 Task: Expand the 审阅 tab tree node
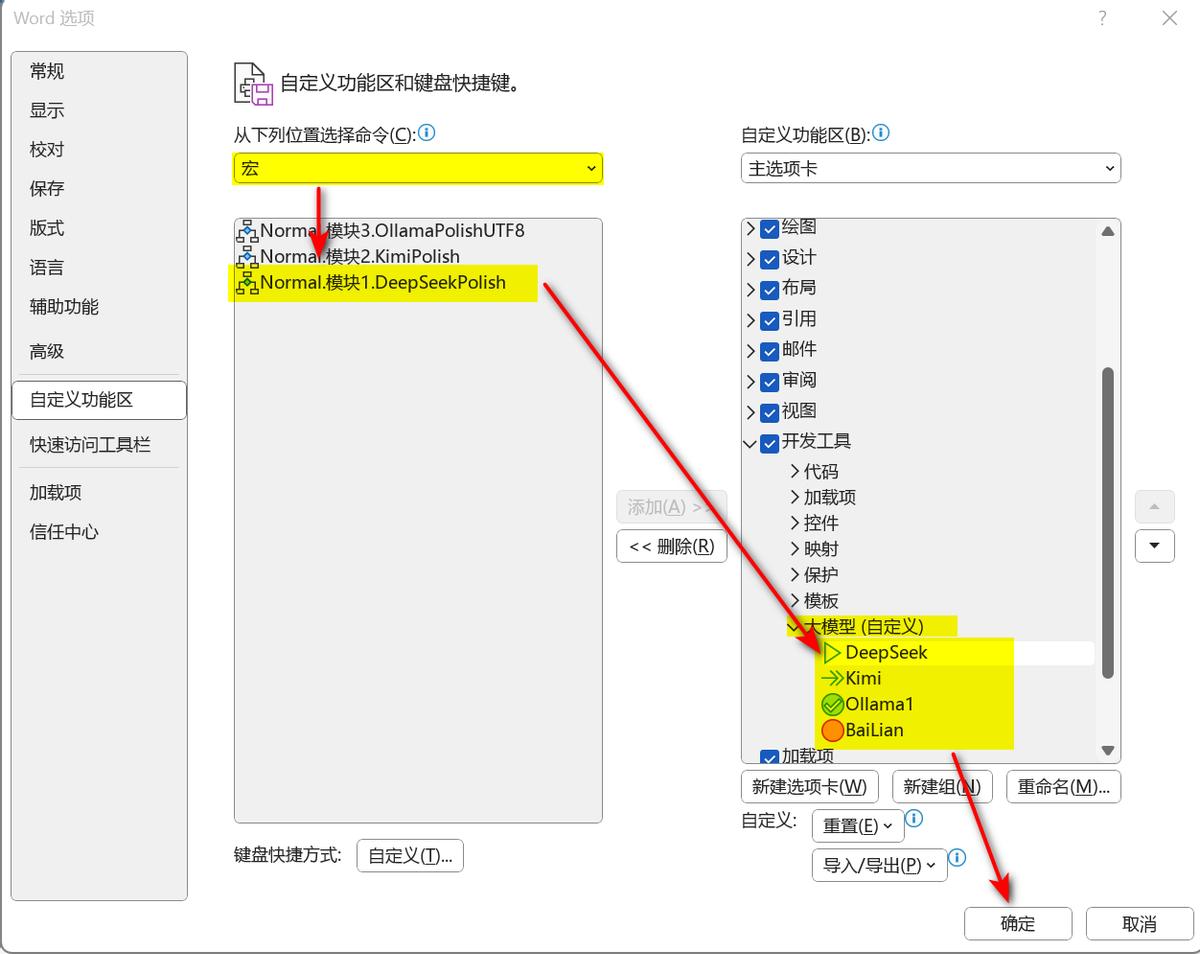tap(751, 381)
